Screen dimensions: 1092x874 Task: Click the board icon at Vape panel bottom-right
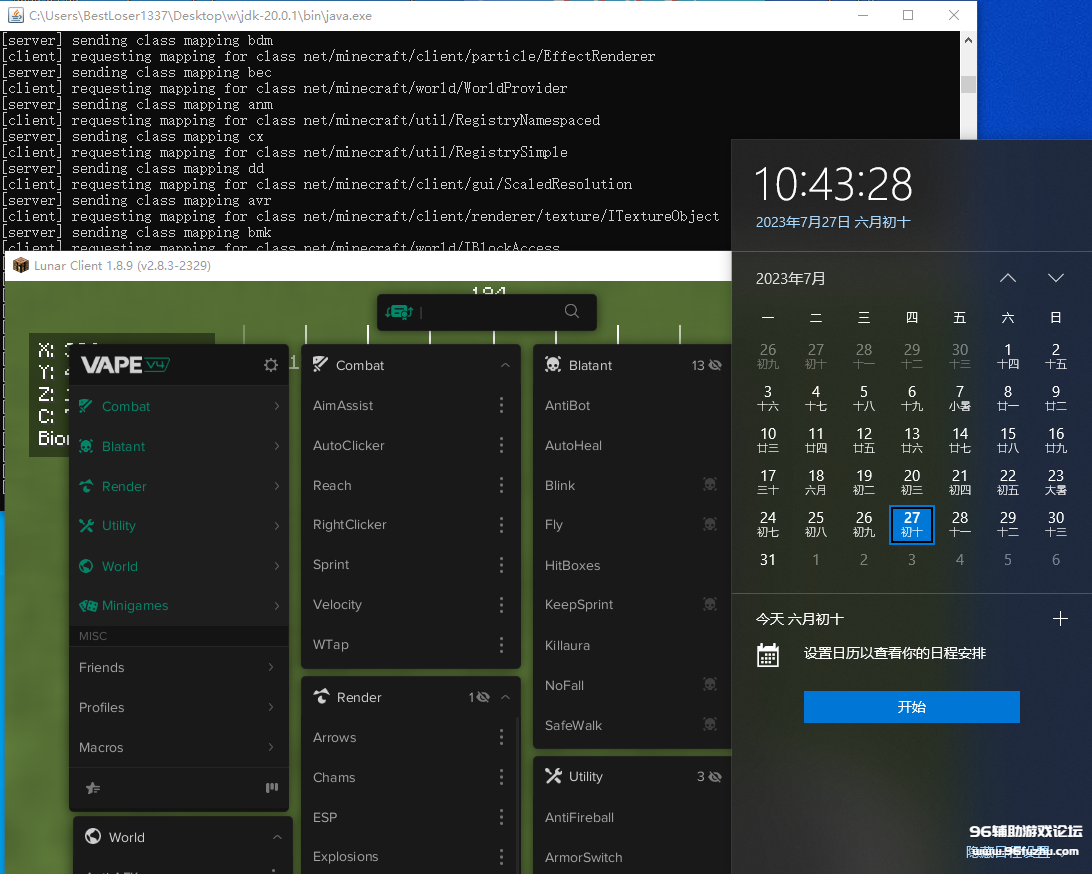point(271,788)
